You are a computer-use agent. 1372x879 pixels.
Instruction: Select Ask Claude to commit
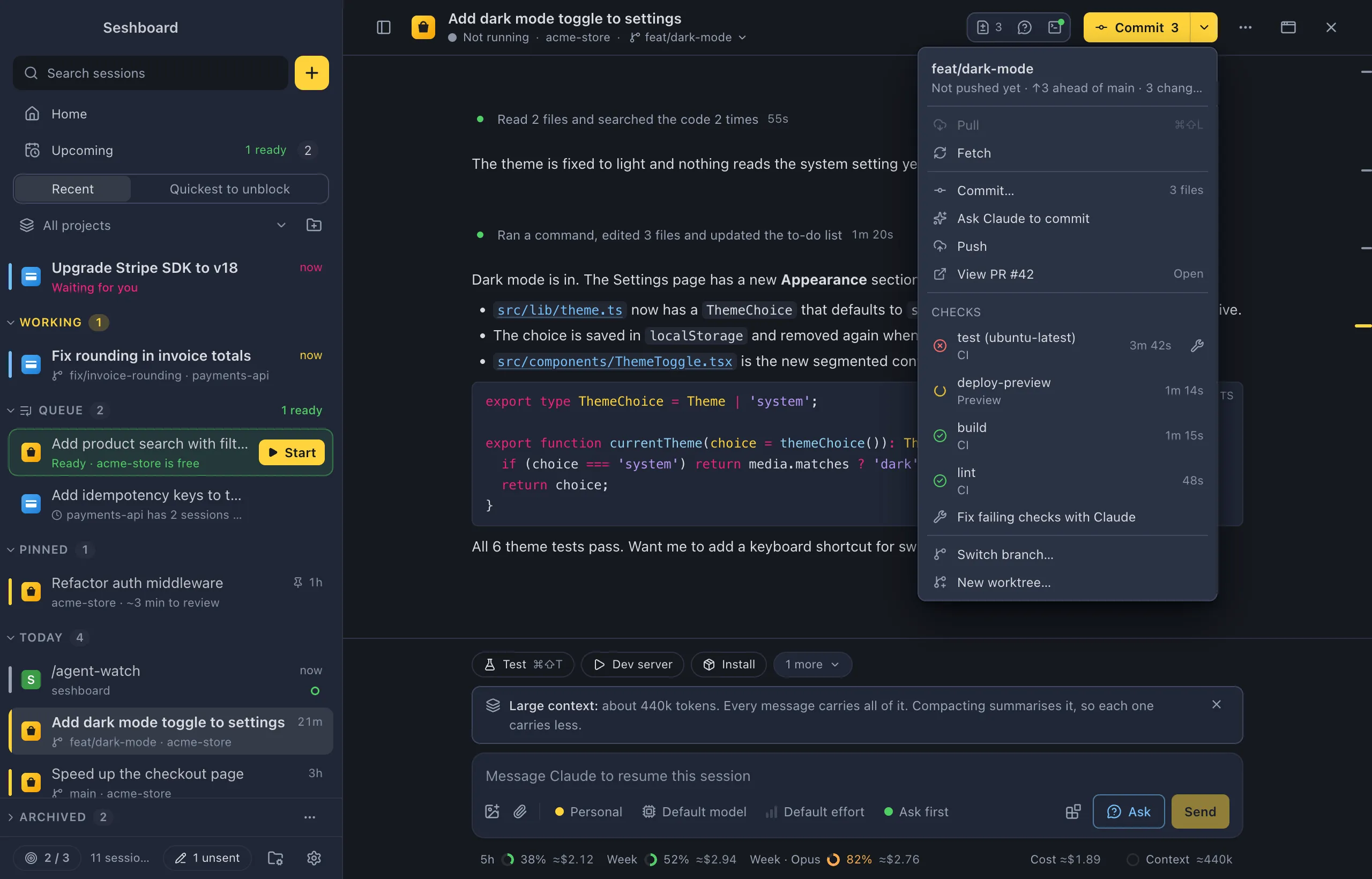click(1067, 219)
